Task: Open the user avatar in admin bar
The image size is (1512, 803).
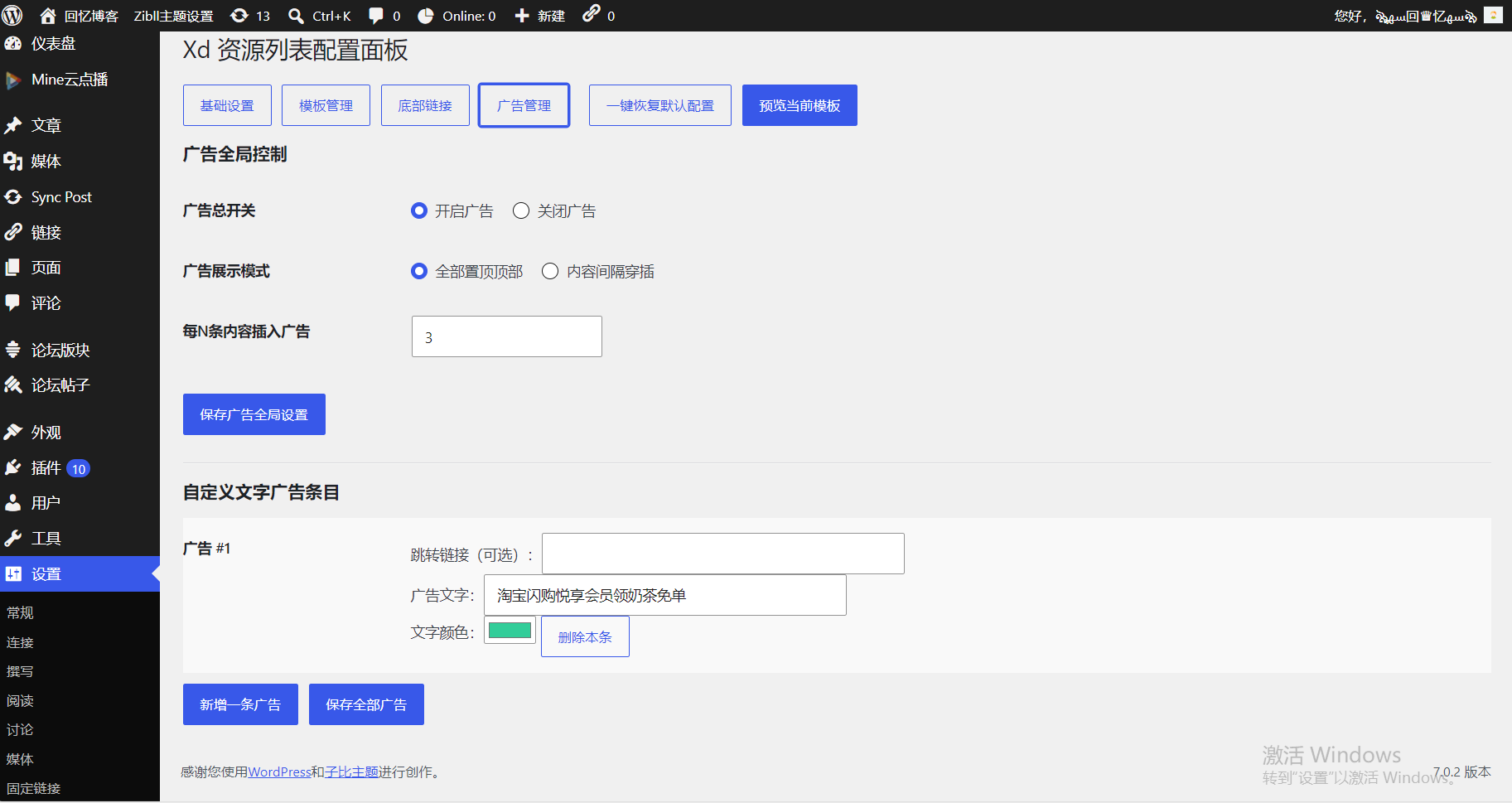Action: tap(1493, 15)
